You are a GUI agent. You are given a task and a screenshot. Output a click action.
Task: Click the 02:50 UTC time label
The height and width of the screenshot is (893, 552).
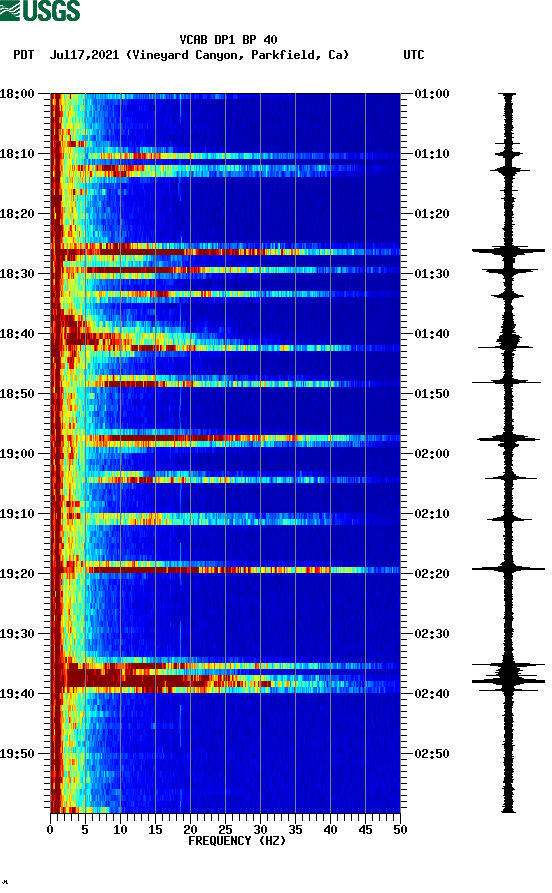[x=432, y=753]
